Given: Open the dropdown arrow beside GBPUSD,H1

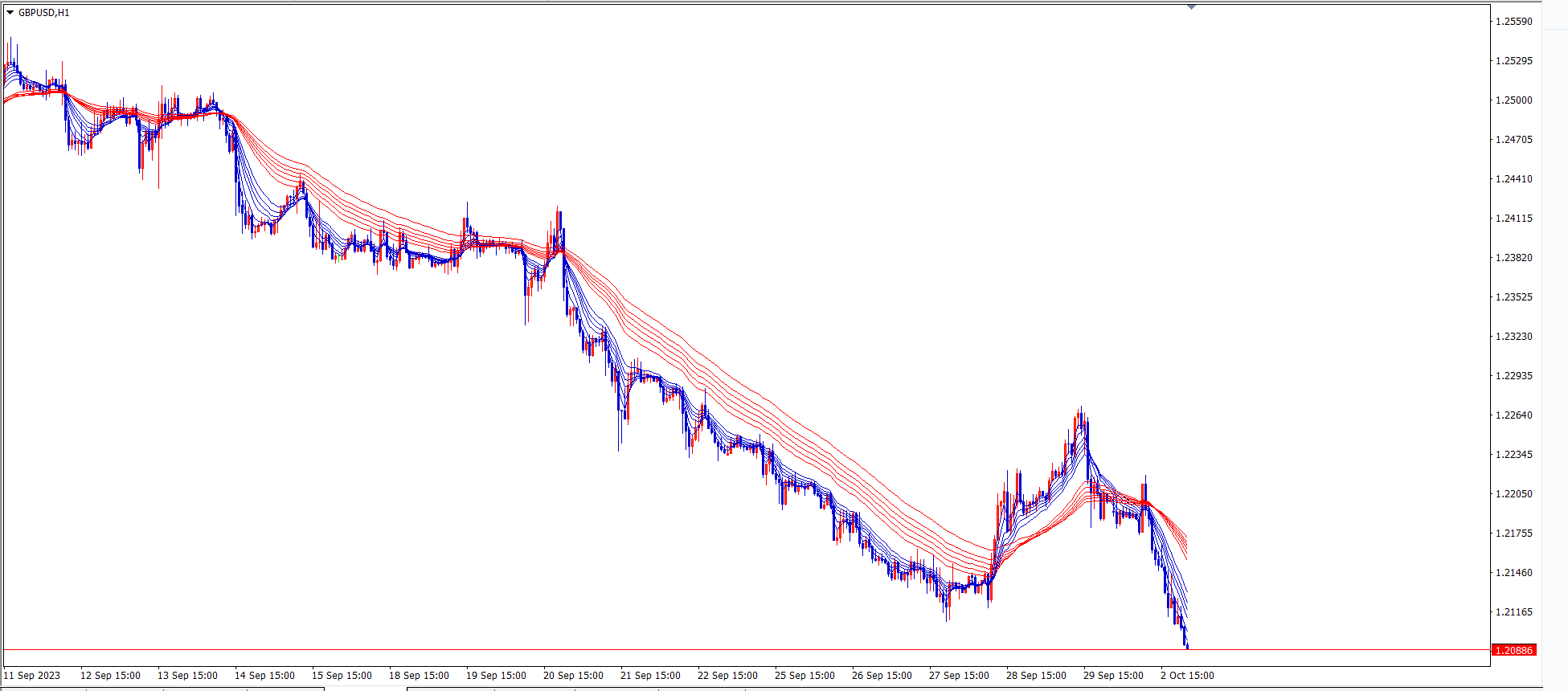Looking at the screenshot, I should [10, 13].
